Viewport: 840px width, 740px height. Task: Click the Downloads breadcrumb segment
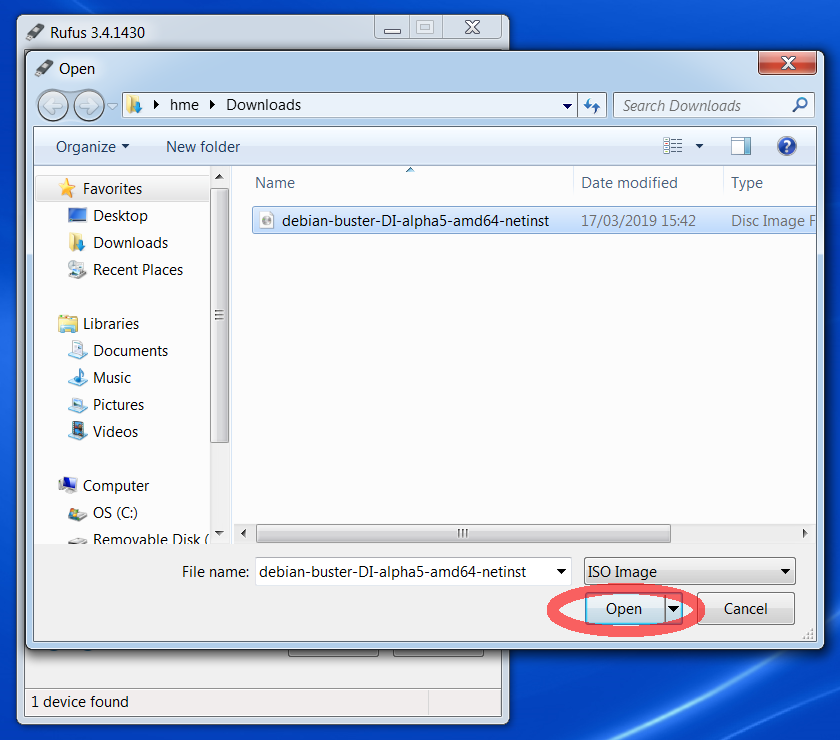tap(264, 105)
